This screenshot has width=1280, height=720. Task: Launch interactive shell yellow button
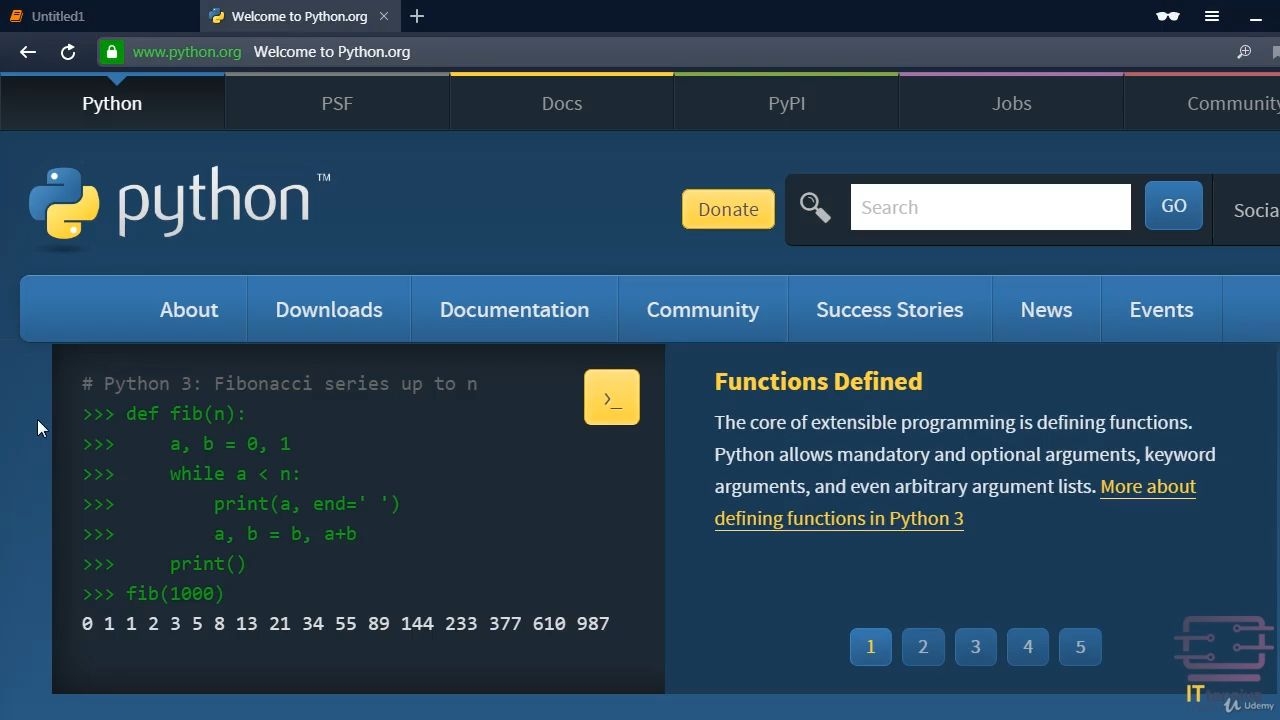612,398
